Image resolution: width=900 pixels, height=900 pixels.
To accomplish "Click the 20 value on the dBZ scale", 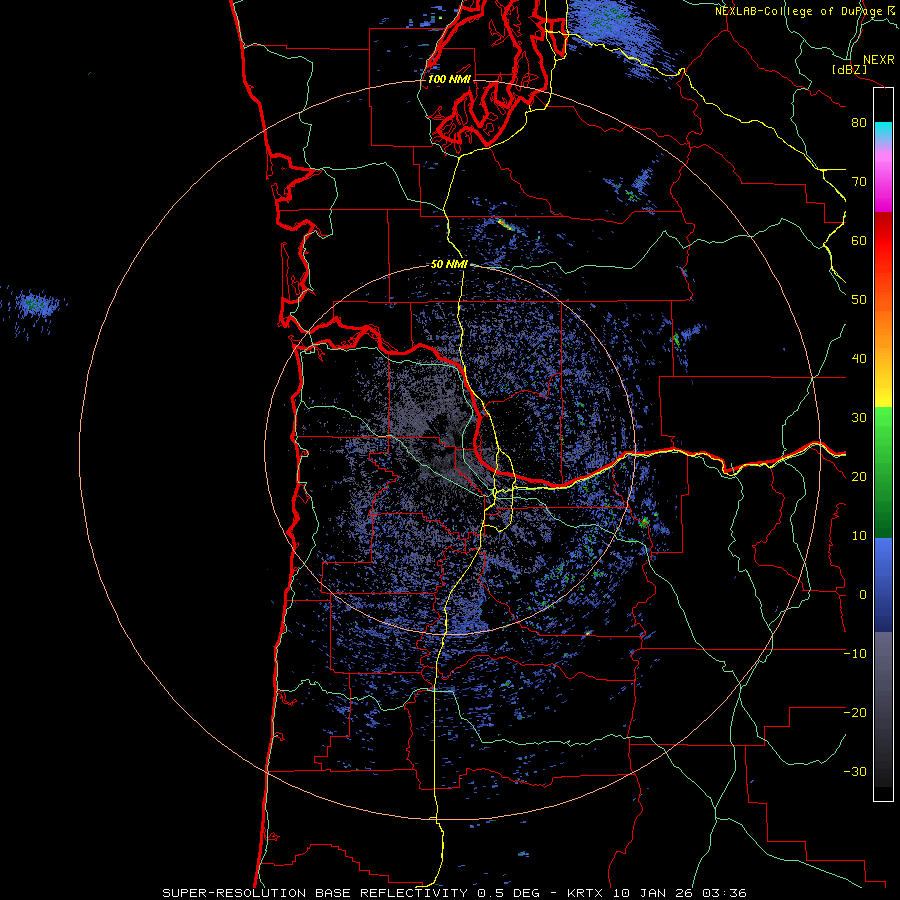I will click(x=859, y=476).
